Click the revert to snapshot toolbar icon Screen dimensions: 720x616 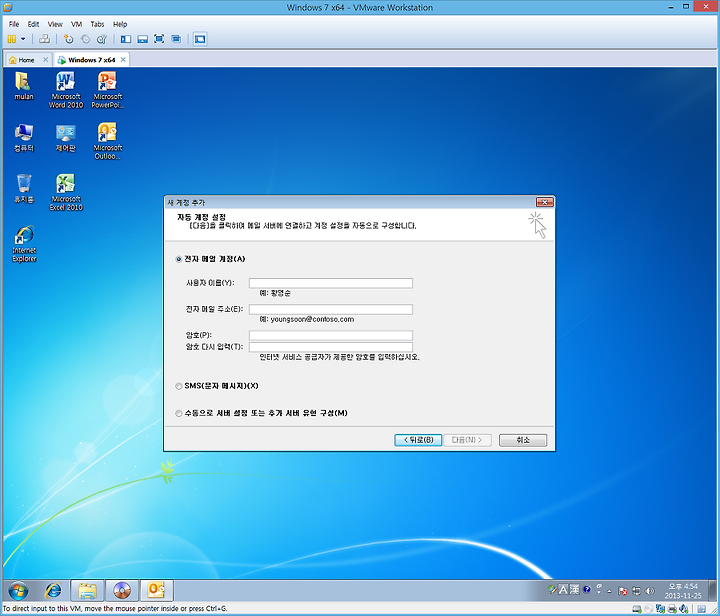(85, 39)
